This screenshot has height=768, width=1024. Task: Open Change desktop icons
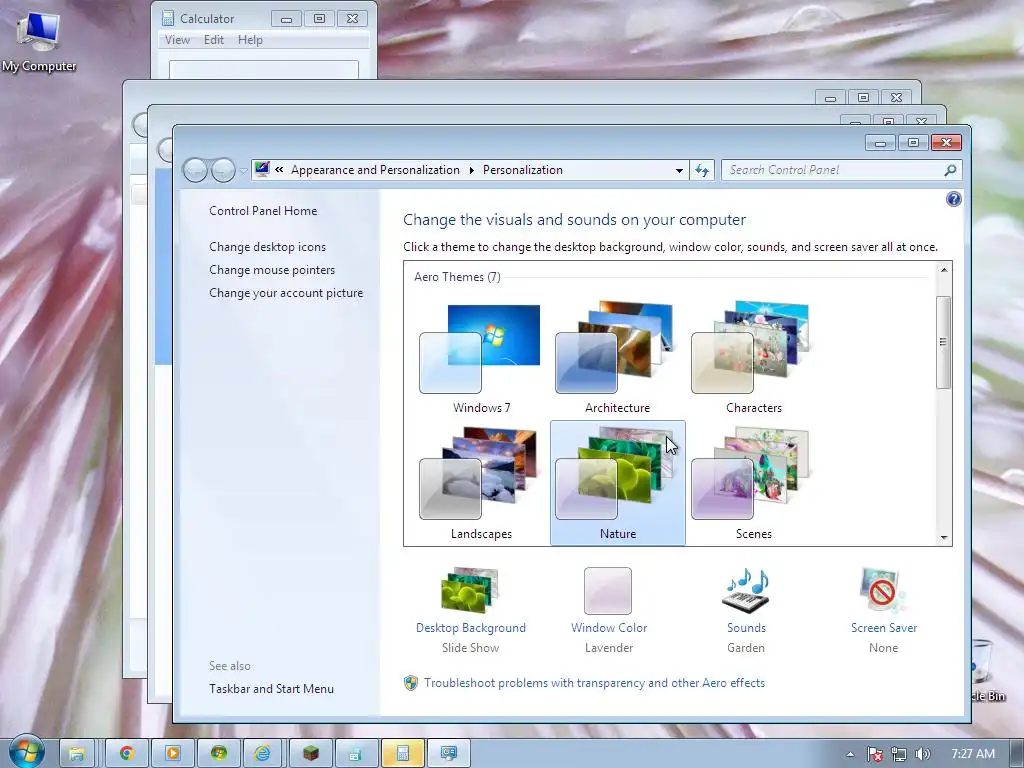point(267,247)
